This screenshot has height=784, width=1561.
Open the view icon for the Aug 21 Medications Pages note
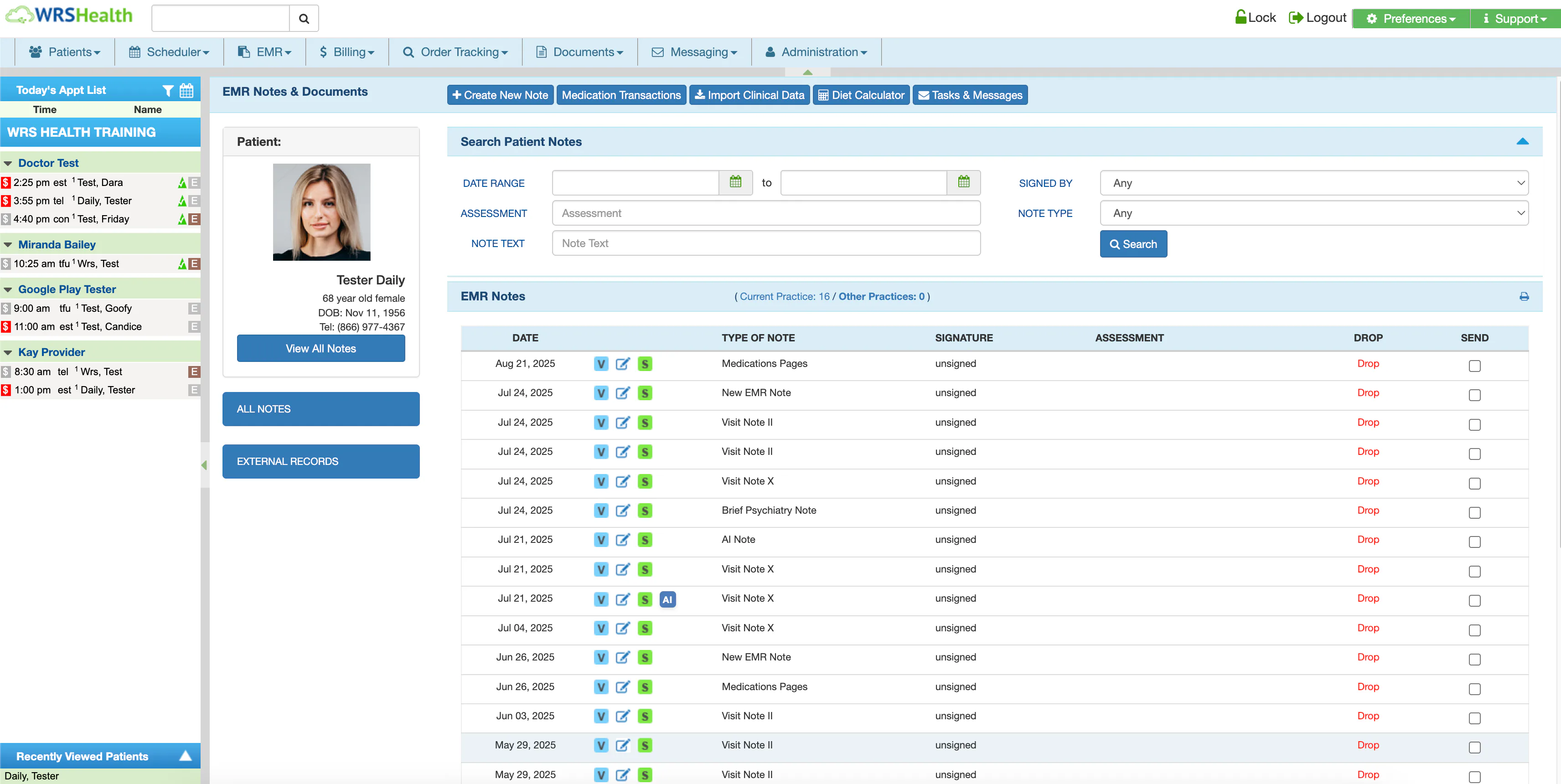coord(600,364)
